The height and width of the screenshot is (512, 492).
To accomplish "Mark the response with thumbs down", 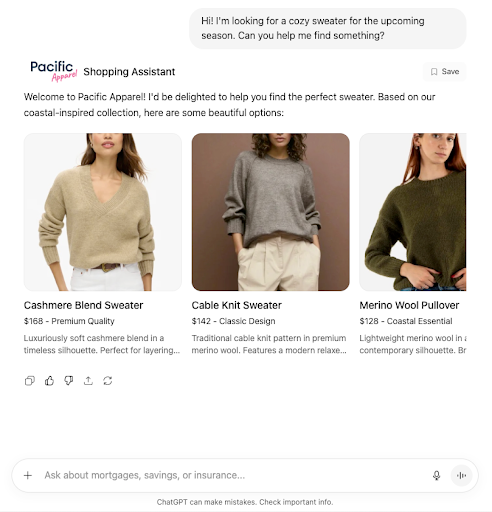I will point(69,381).
